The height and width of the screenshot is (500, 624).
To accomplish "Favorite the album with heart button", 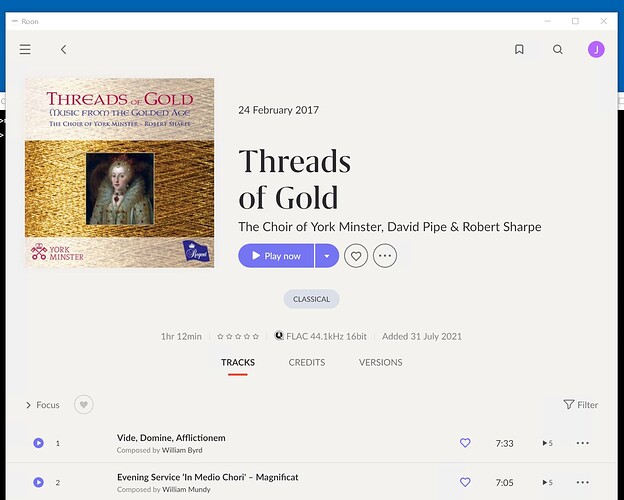I will [x=356, y=256].
